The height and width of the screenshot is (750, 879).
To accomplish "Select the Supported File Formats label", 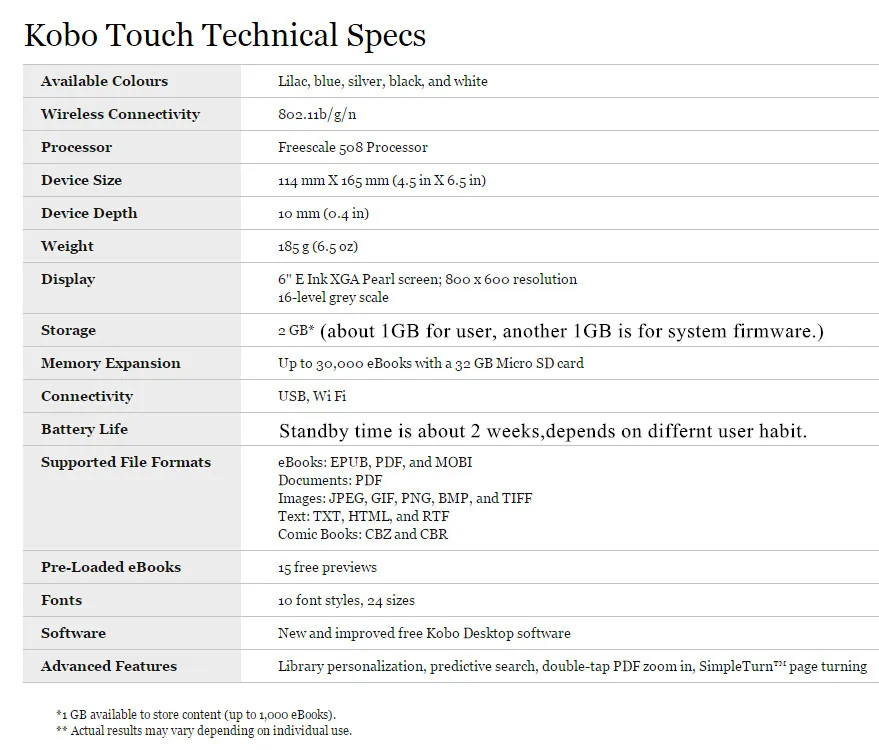I will (126, 462).
